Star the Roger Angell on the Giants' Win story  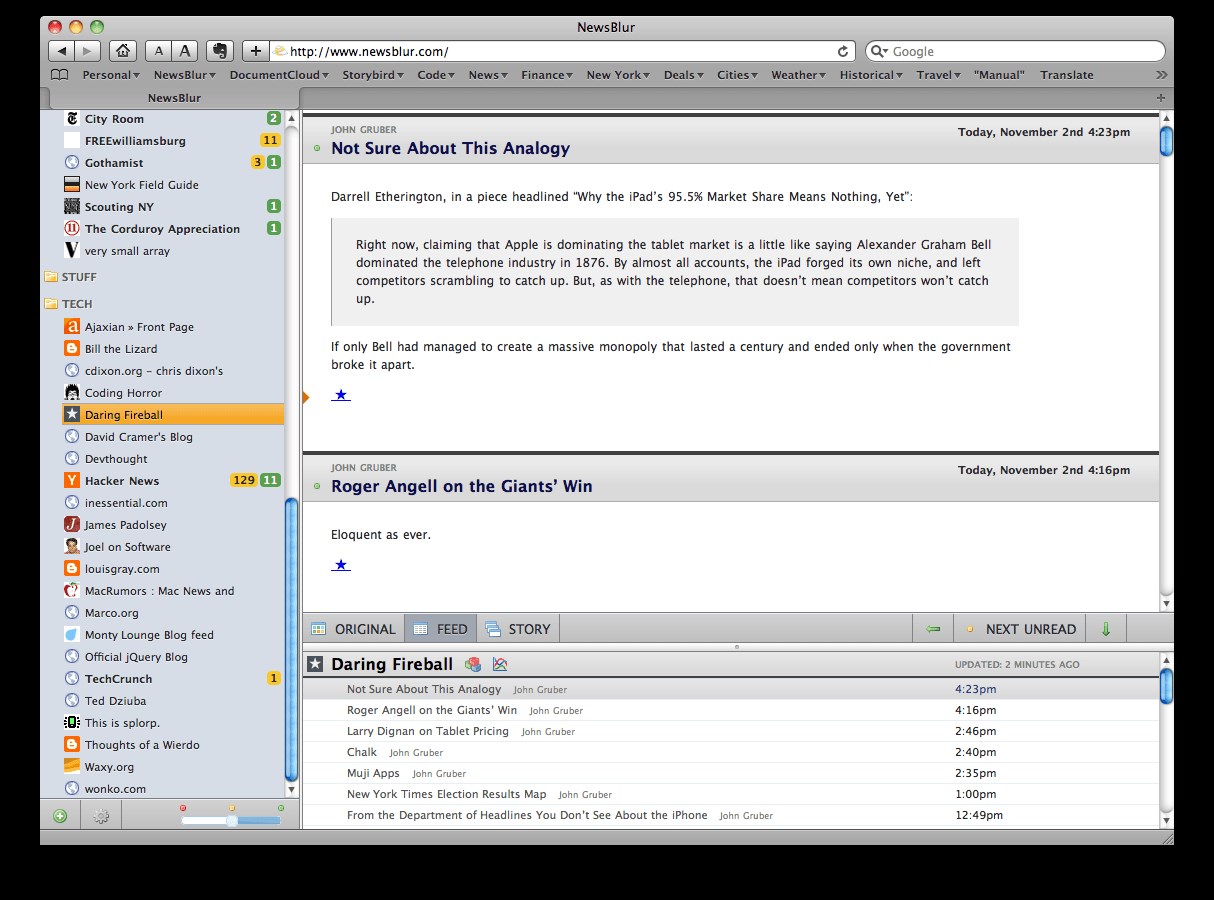coord(341,565)
